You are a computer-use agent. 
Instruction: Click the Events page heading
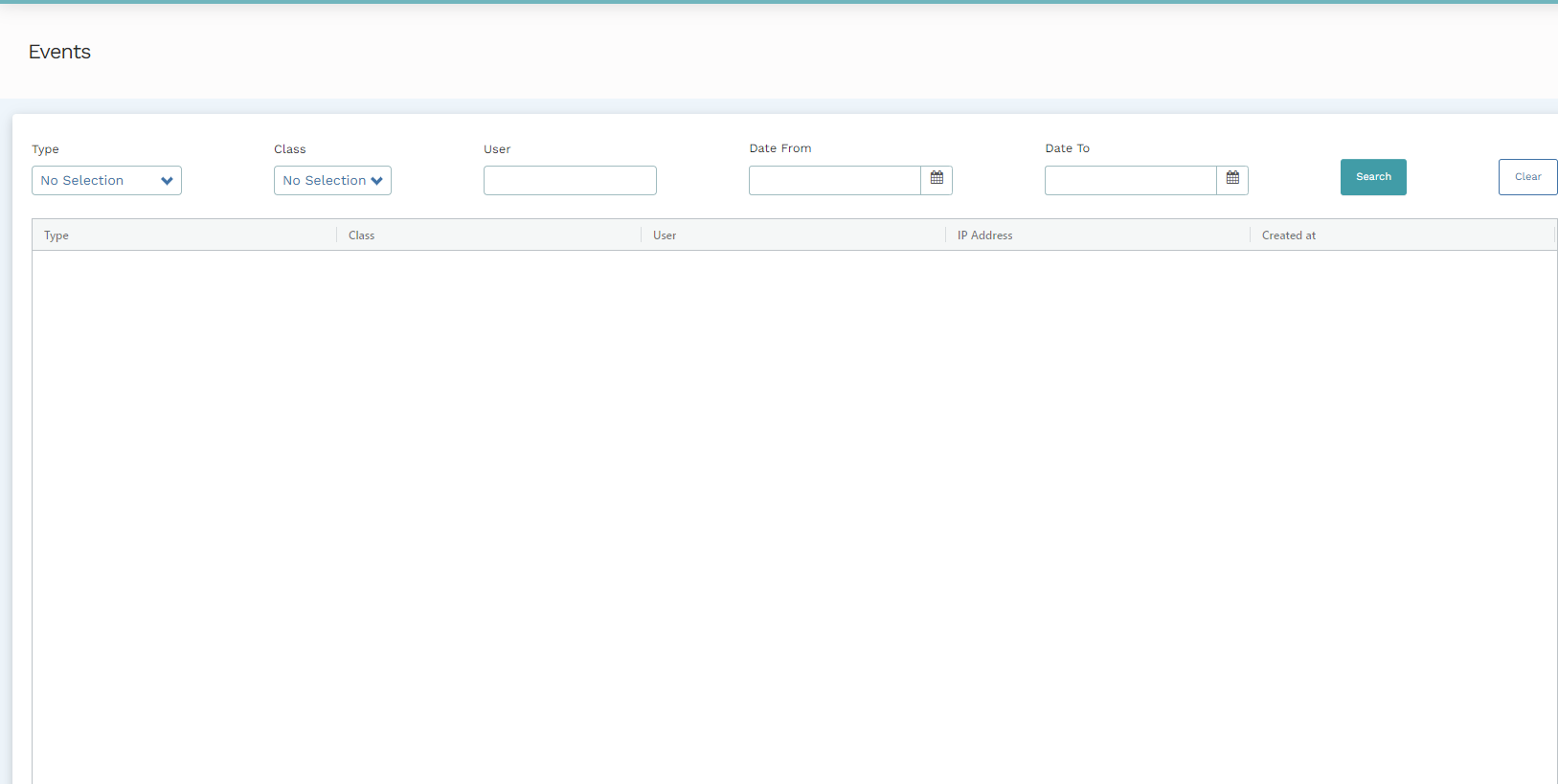click(x=59, y=52)
